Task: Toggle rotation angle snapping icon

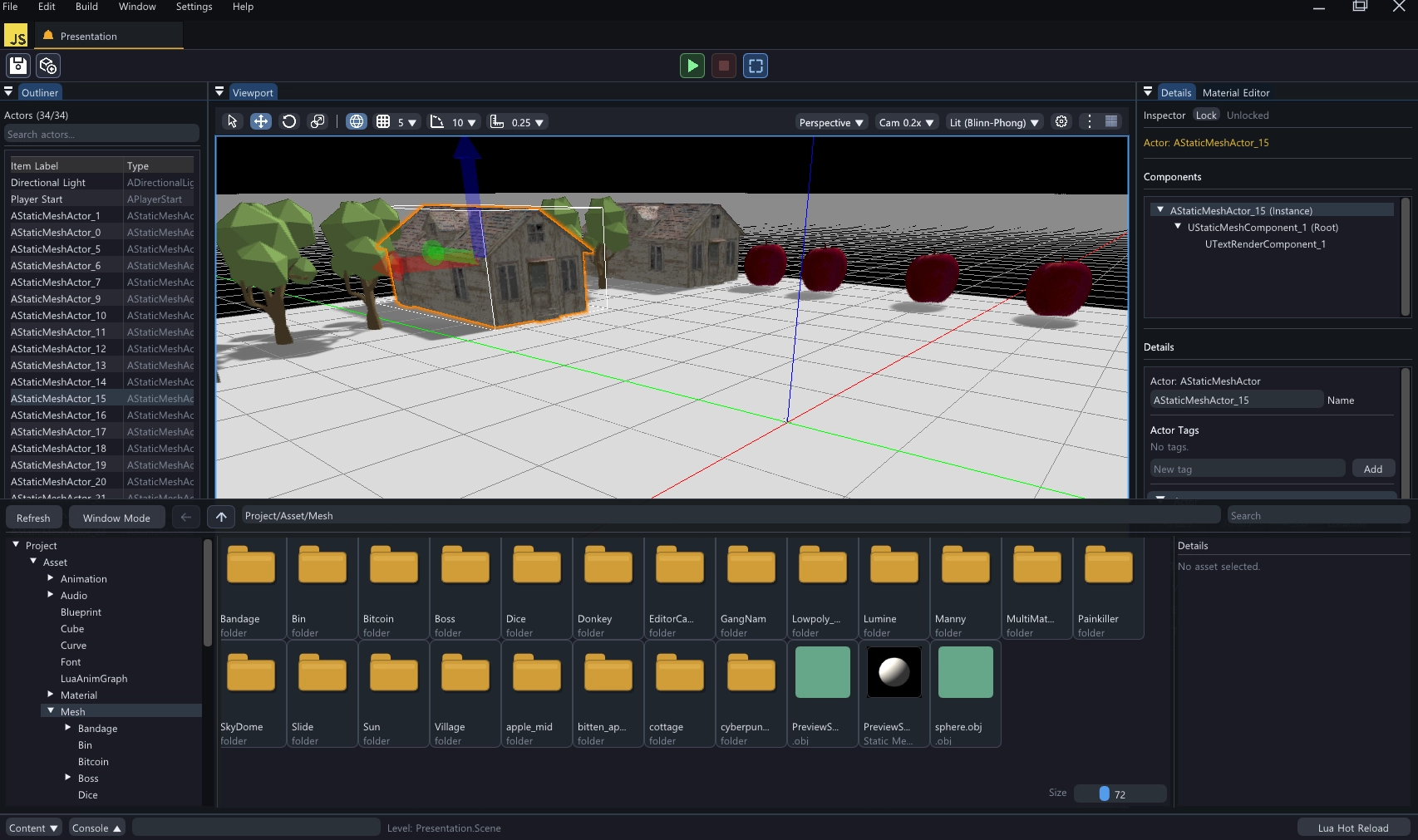Action: pos(437,121)
